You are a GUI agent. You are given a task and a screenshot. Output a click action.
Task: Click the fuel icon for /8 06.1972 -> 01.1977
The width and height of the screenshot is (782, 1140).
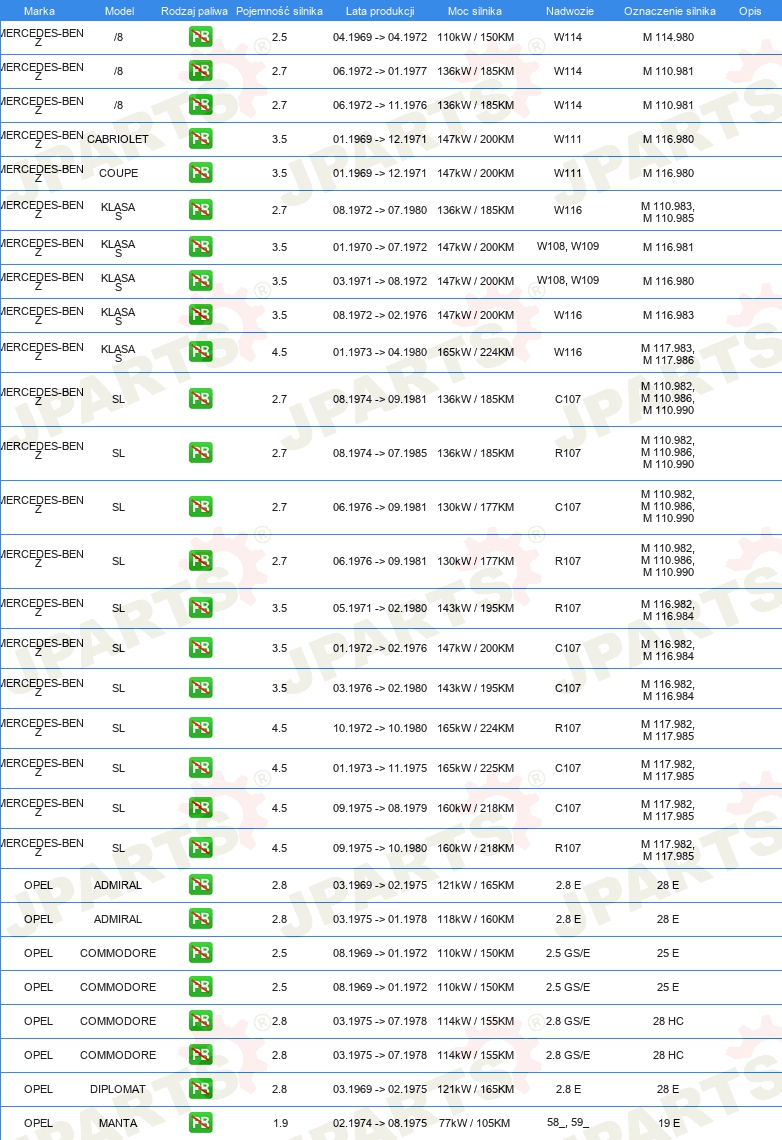tap(201, 71)
